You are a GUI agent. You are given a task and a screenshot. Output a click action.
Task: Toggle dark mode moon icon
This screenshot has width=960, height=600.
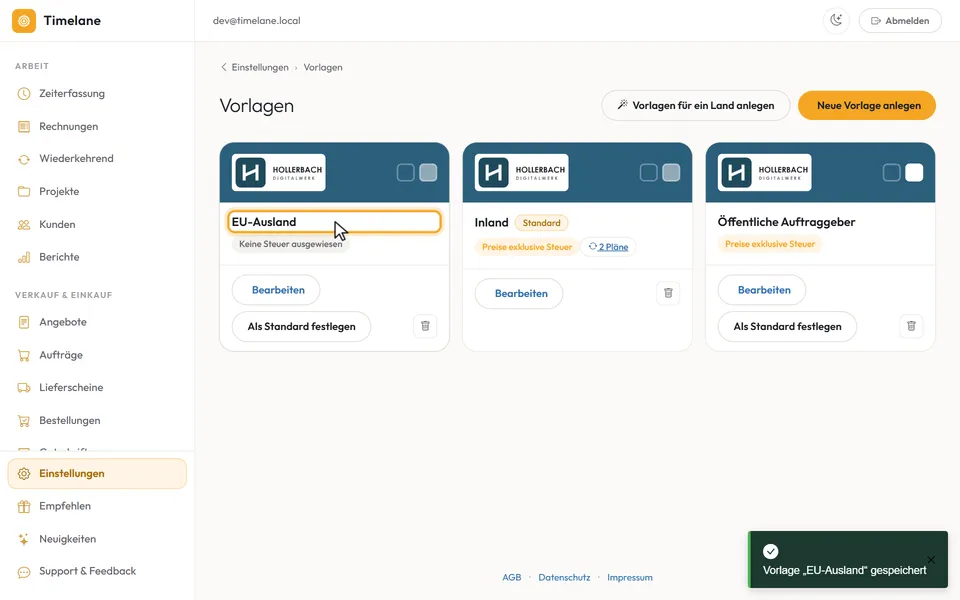tap(836, 21)
